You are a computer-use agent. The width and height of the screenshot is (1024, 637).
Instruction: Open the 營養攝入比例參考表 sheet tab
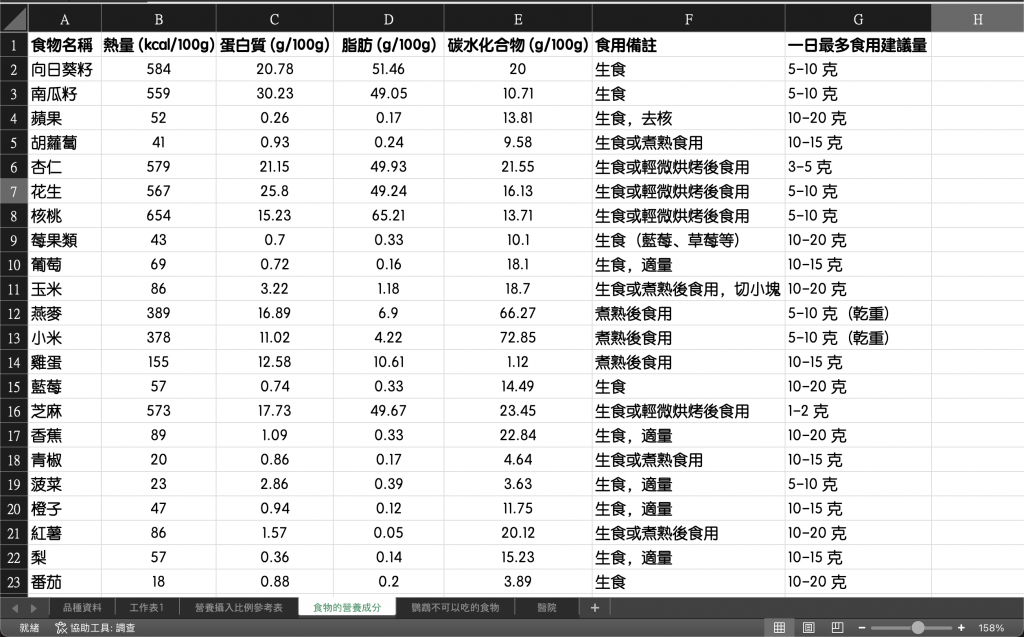pos(239,608)
